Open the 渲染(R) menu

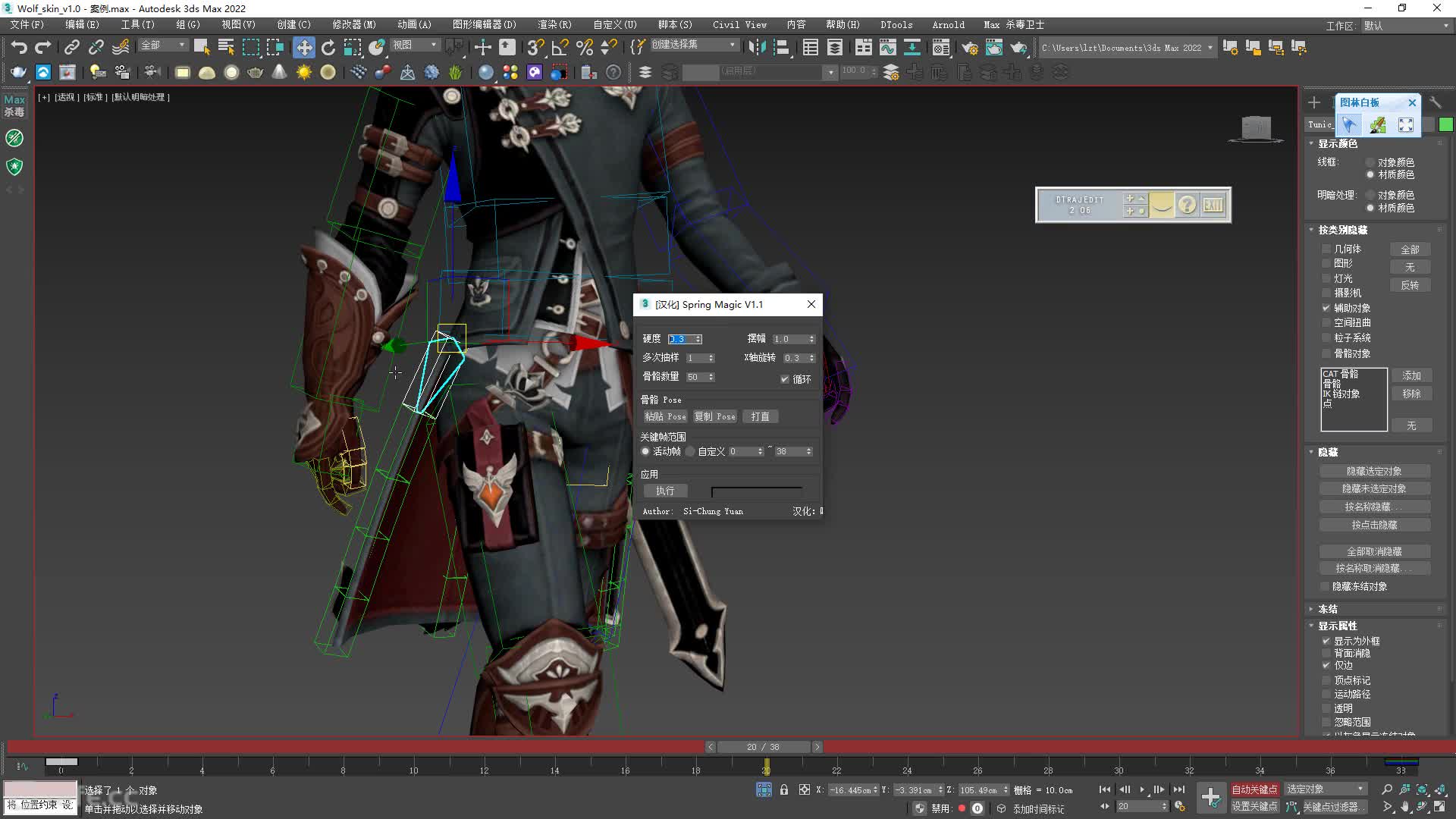(554, 25)
